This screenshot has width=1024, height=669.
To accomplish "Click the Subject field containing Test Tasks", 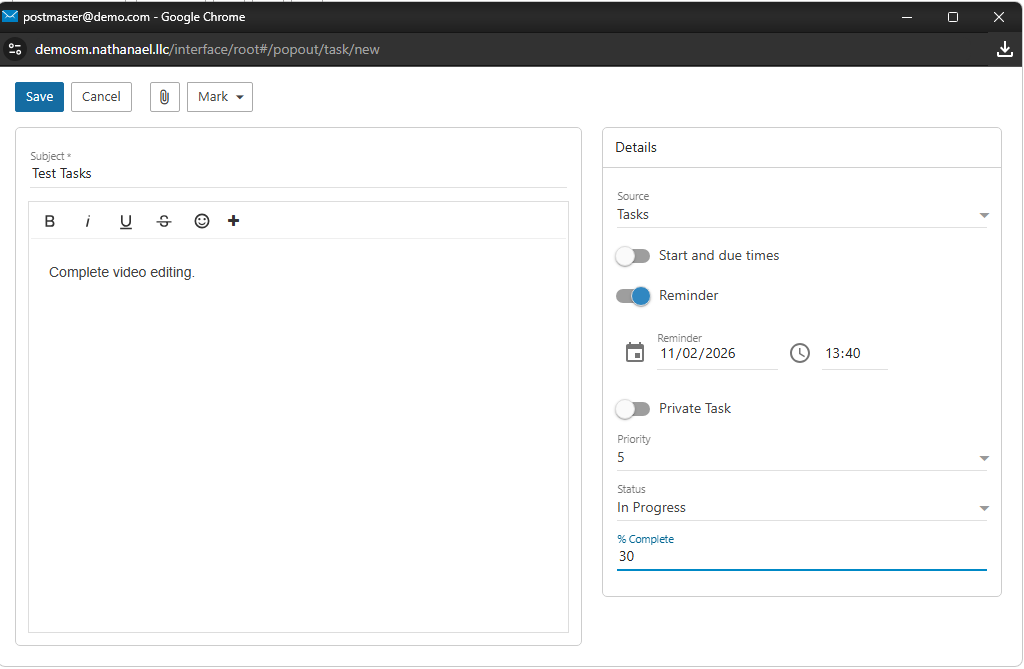I will tap(298, 174).
